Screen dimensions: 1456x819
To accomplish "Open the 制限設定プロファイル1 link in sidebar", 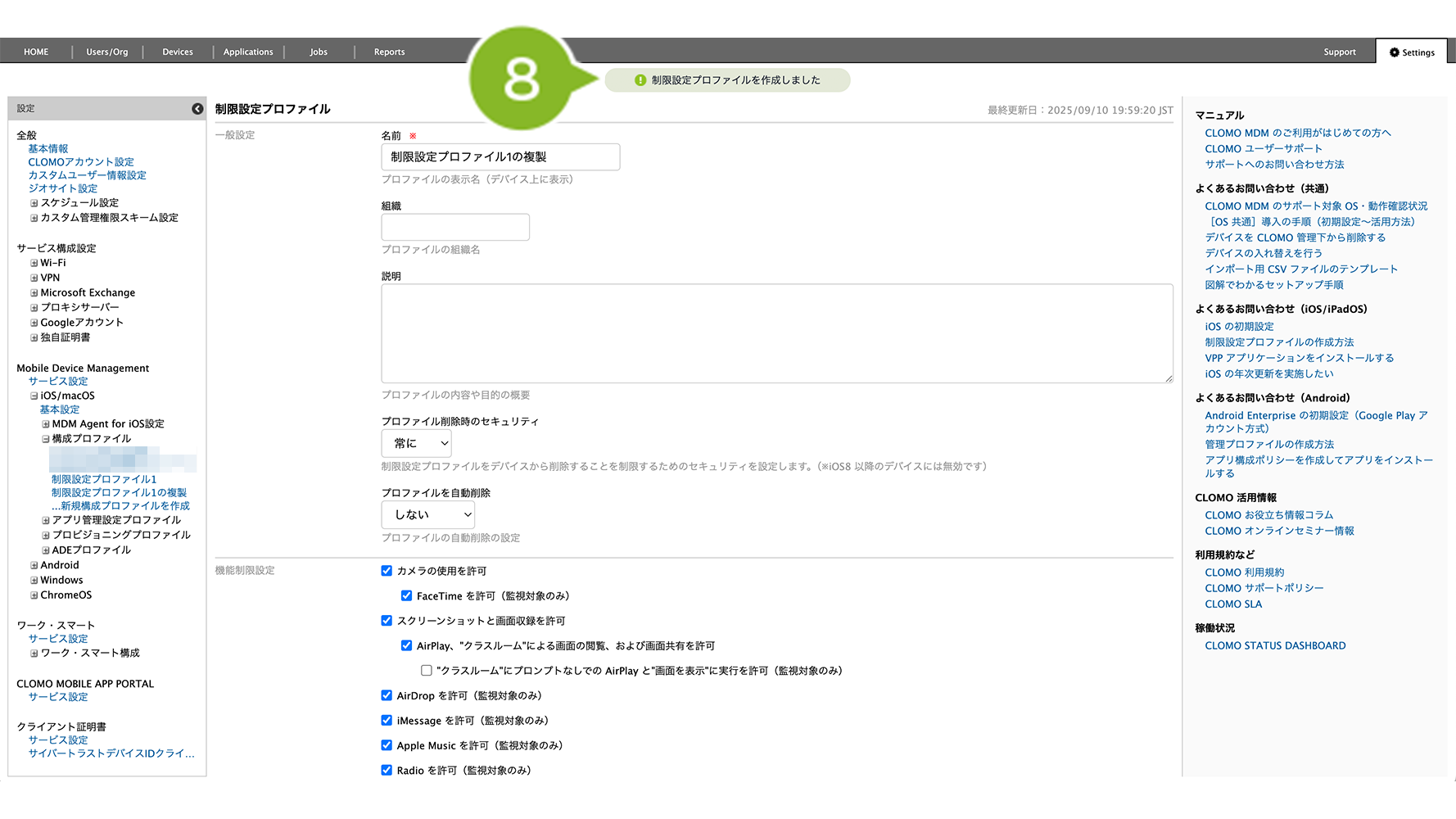I will coord(104,479).
